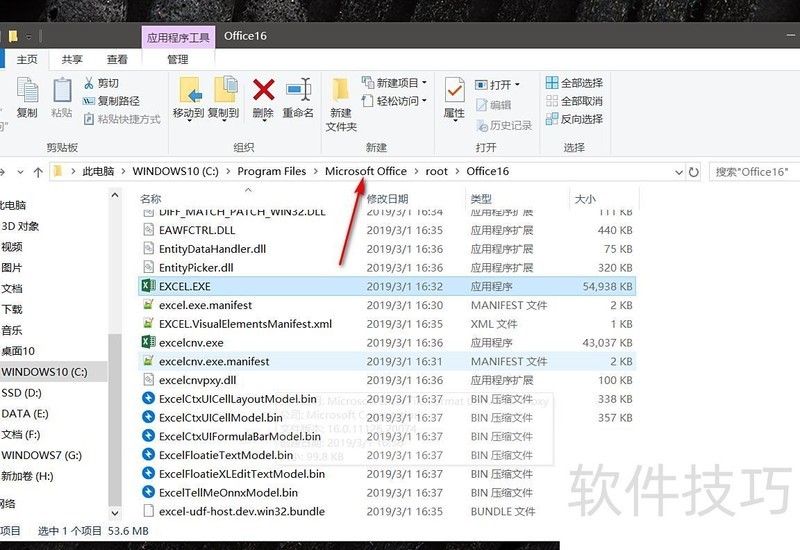Click the Application Tools (应用程序工具) tab

click(x=178, y=37)
